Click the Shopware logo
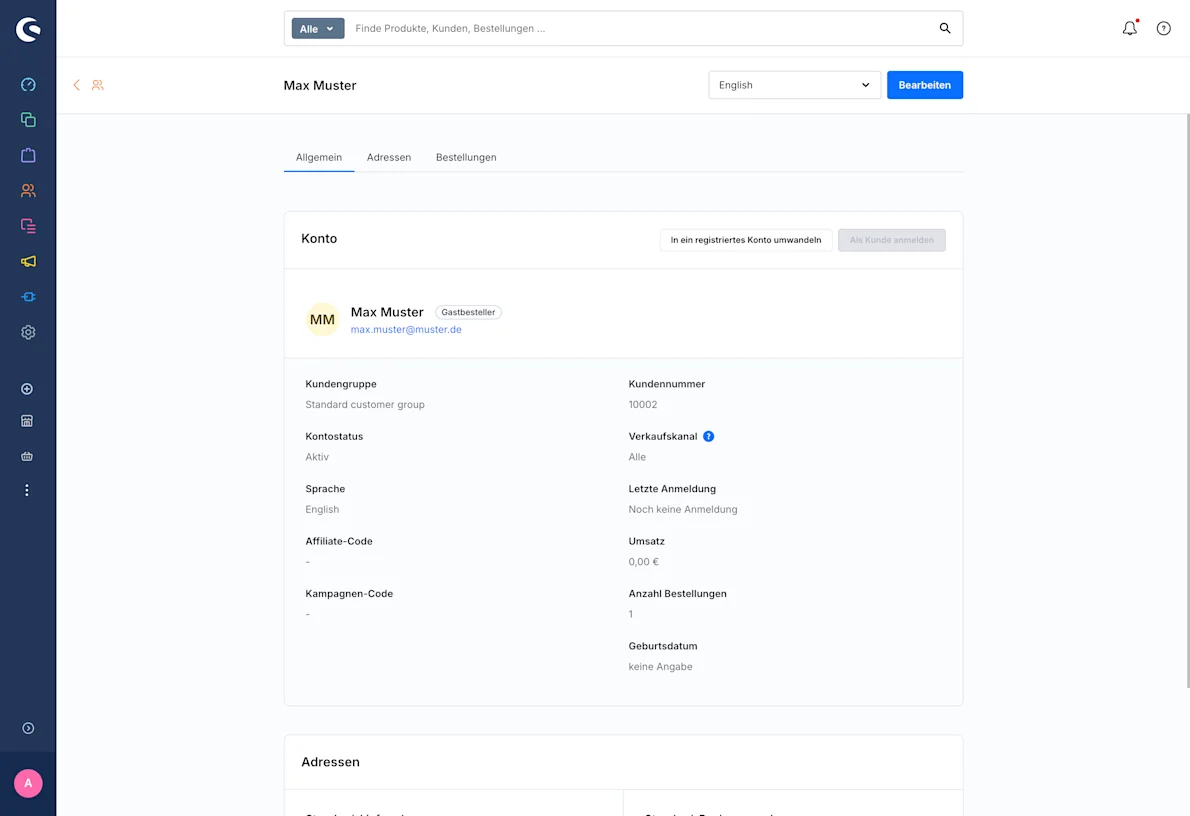The image size is (1190, 816). point(28,30)
